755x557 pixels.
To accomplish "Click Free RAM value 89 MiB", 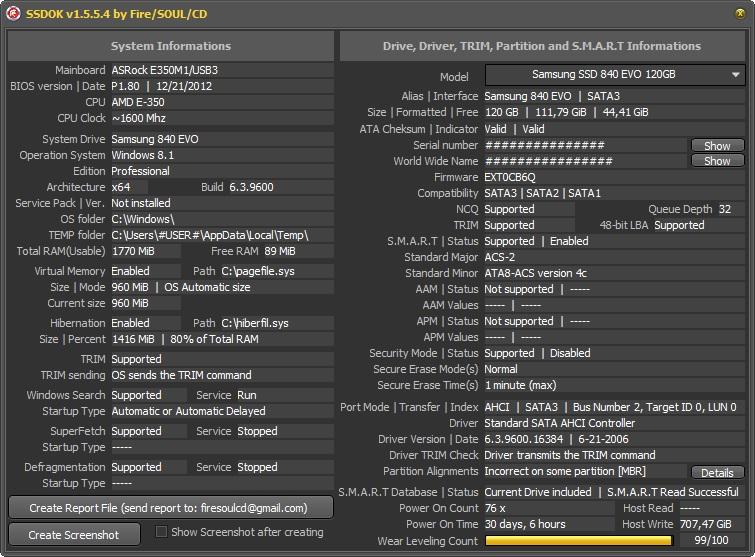I will 280,251.
